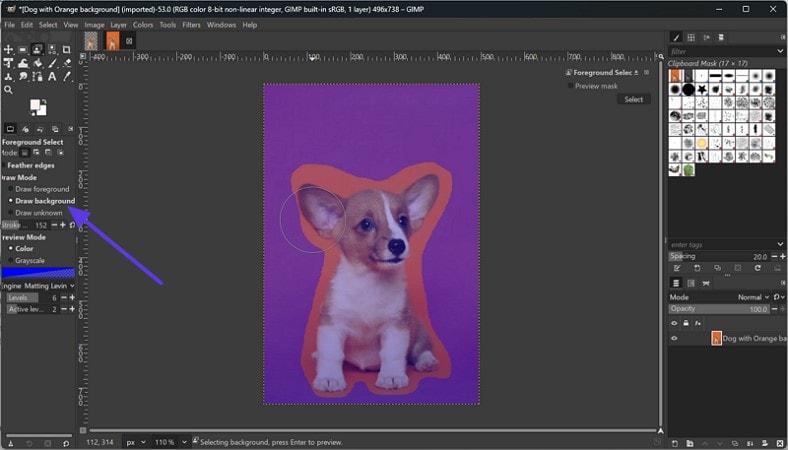Image resolution: width=788 pixels, height=450 pixels.
Task: Open the 110% zoom level dropdown
Action: coord(169,442)
